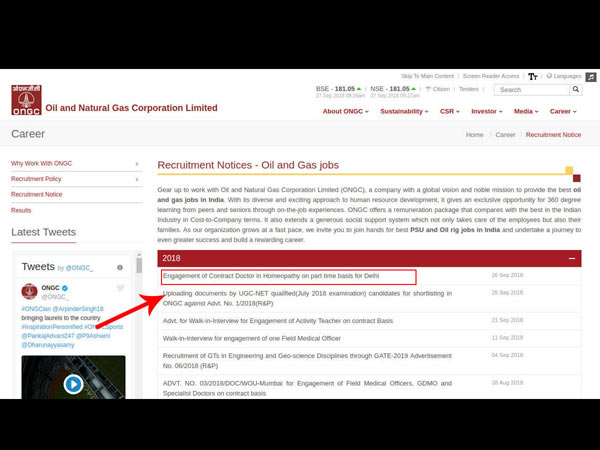Click the search magnifier icon

(576, 90)
